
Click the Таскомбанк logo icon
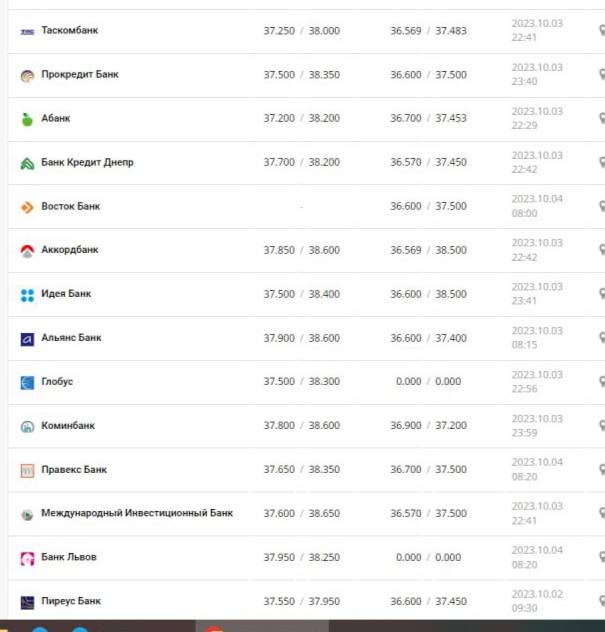pos(27,31)
